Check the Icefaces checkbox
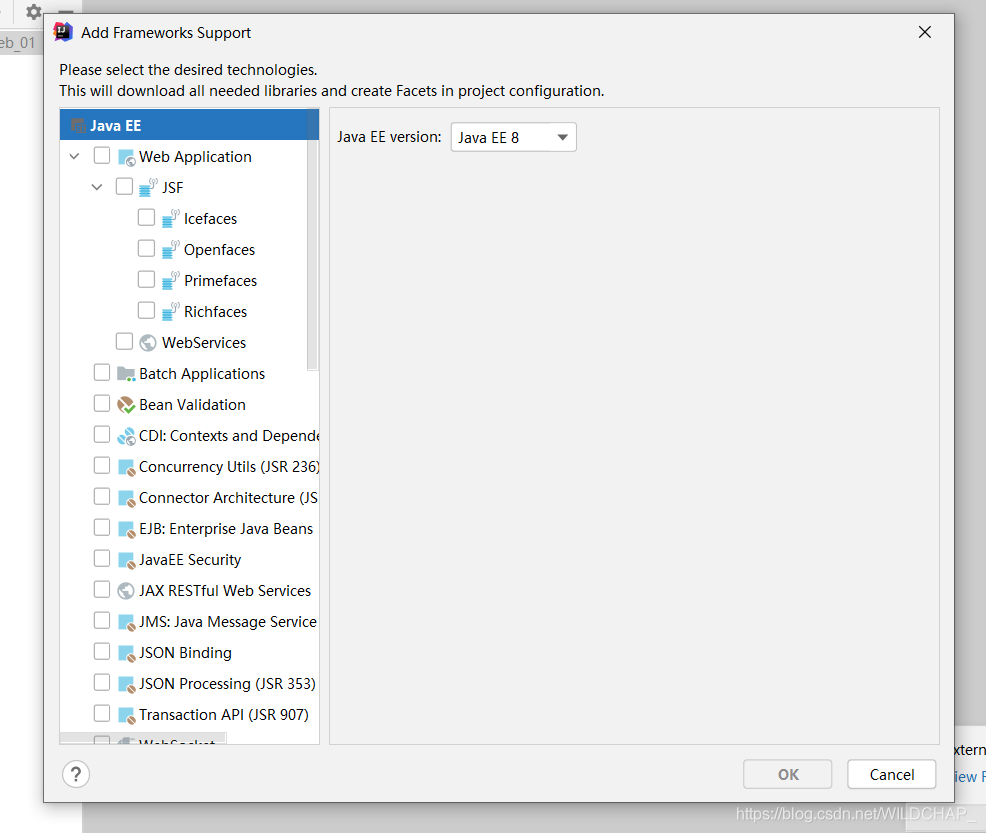986x833 pixels. (147, 218)
